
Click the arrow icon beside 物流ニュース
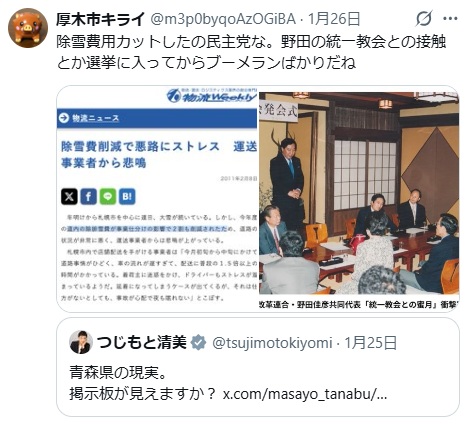point(63,118)
